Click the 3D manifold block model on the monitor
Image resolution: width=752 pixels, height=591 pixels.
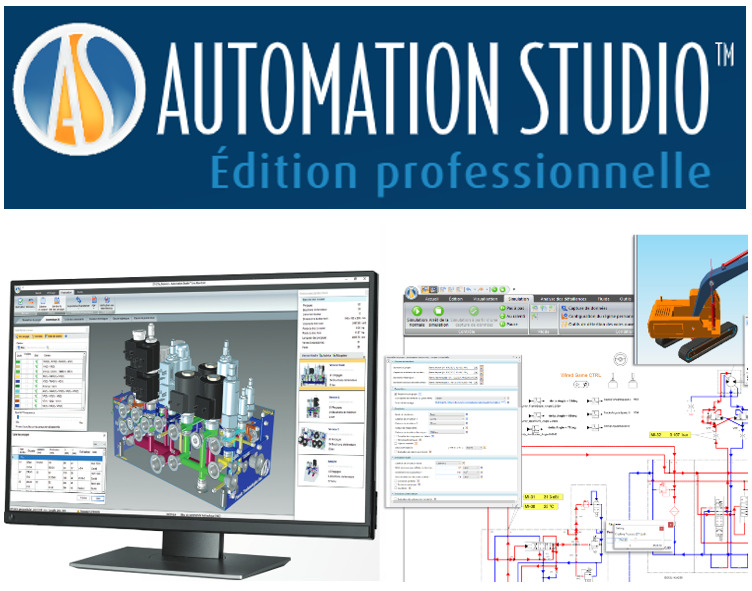pos(194,414)
